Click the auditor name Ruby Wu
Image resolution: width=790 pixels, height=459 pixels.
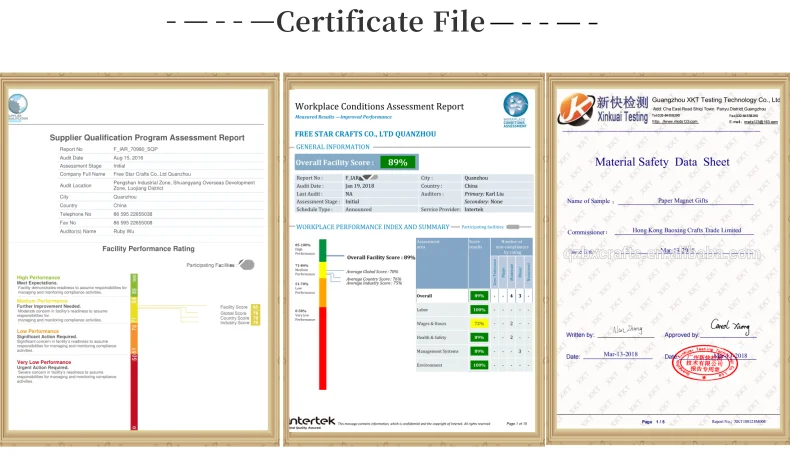123,231
